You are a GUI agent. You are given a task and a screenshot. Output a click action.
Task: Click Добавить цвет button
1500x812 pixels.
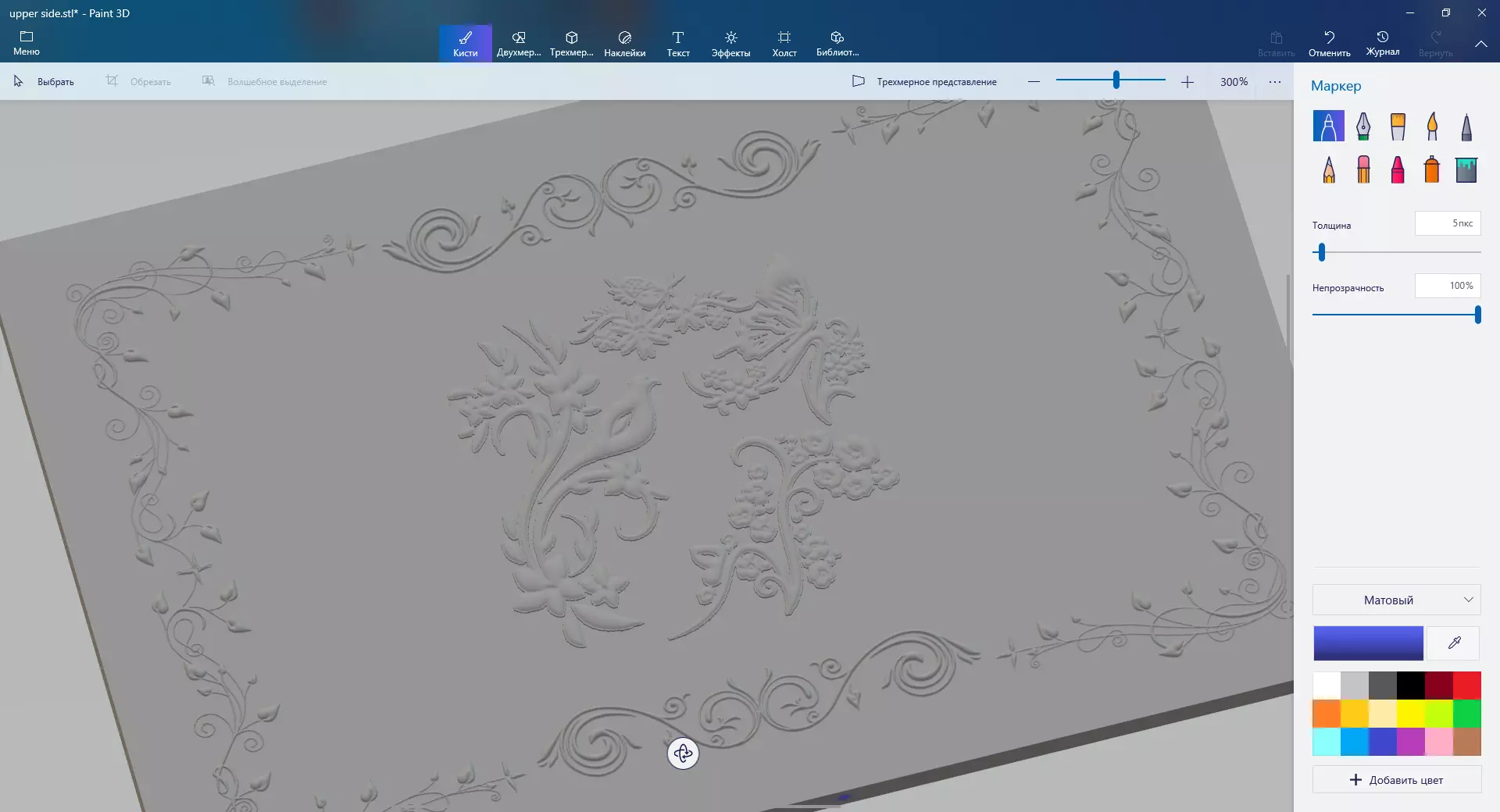(x=1397, y=779)
